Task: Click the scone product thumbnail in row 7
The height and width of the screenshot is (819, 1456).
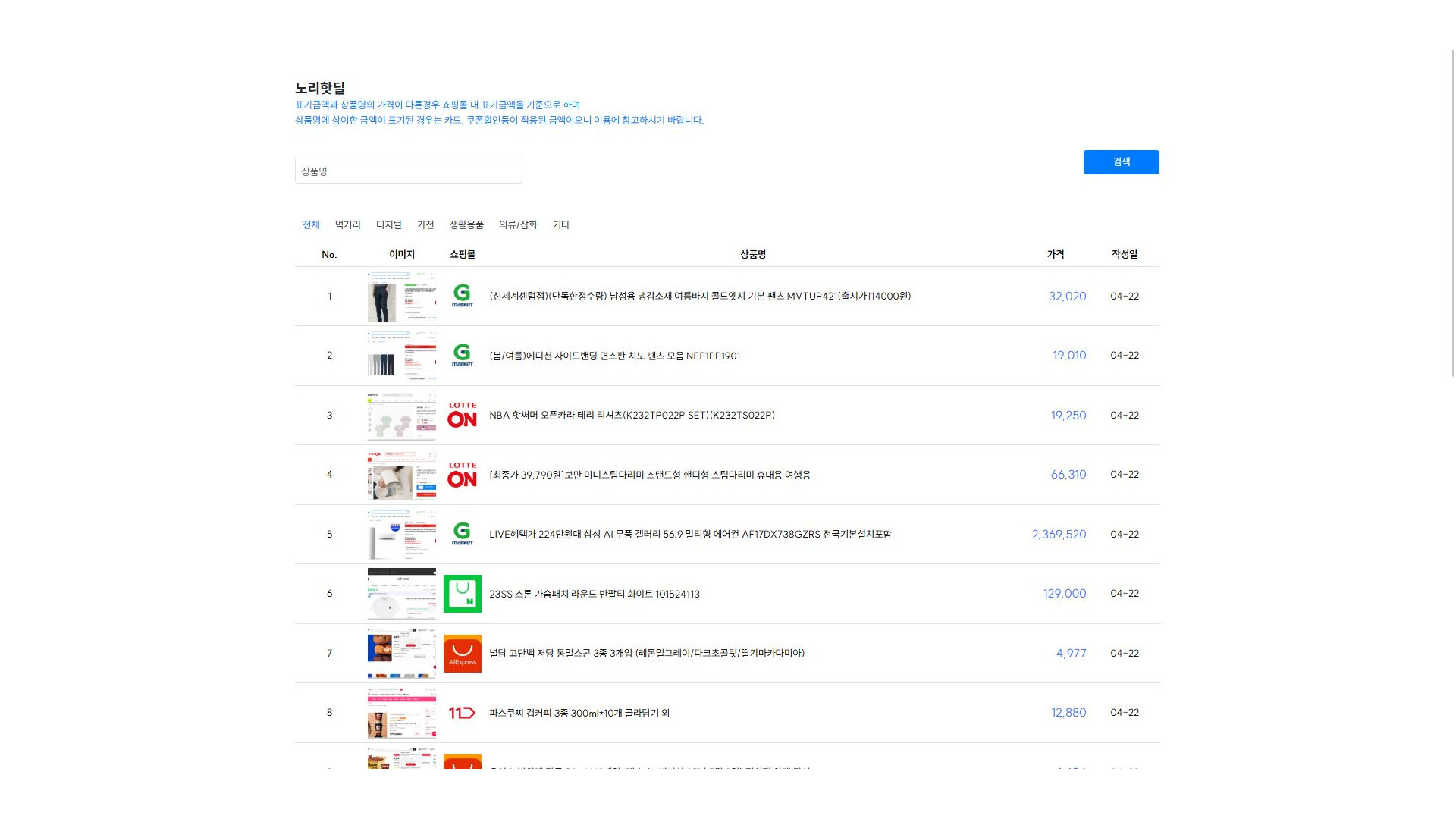Action: (401, 653)
